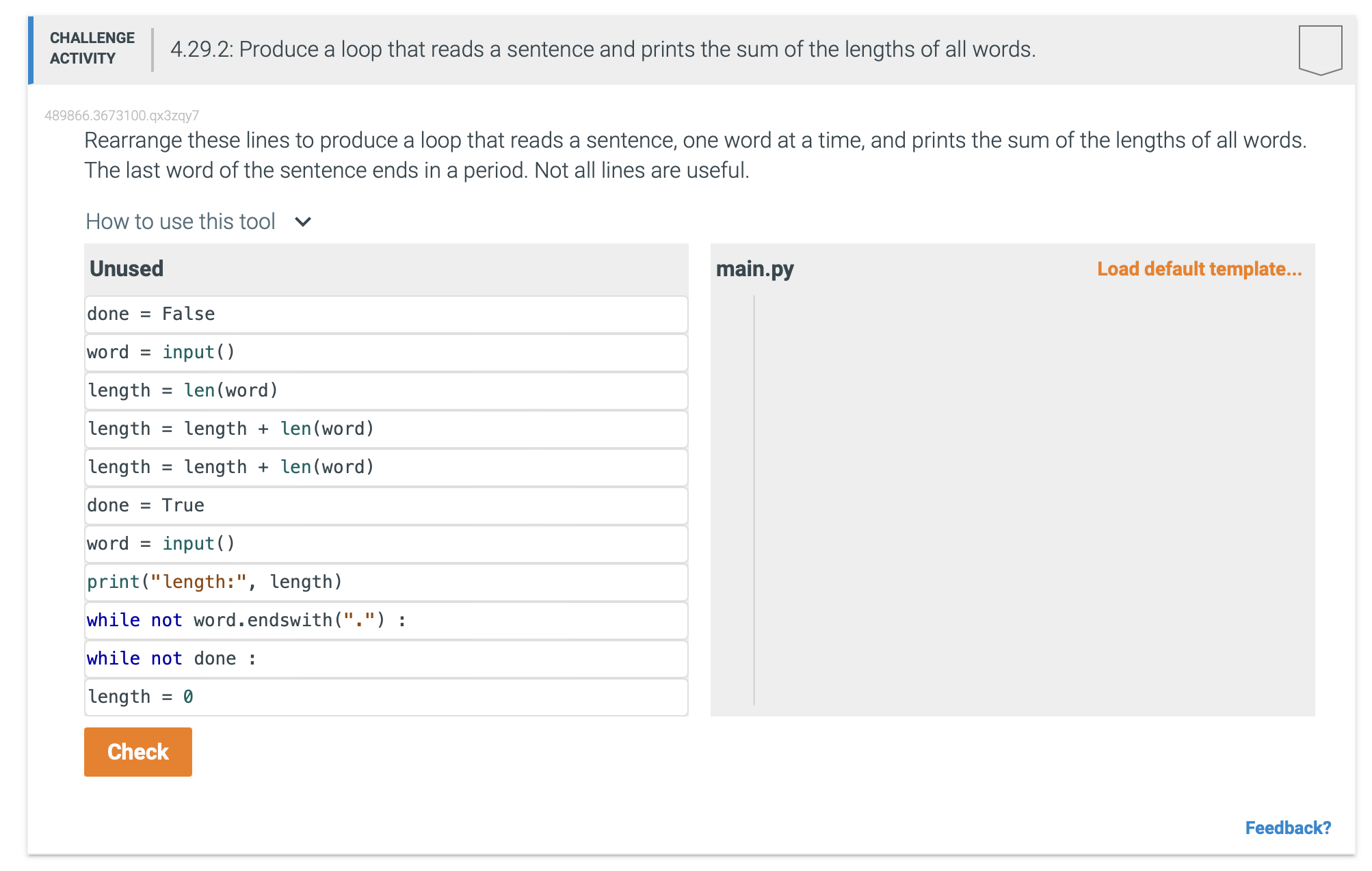Open "Load default template..." link
Image resolution: width=1372 pixels, height=871 pixels.
(x=1200, y=269)
